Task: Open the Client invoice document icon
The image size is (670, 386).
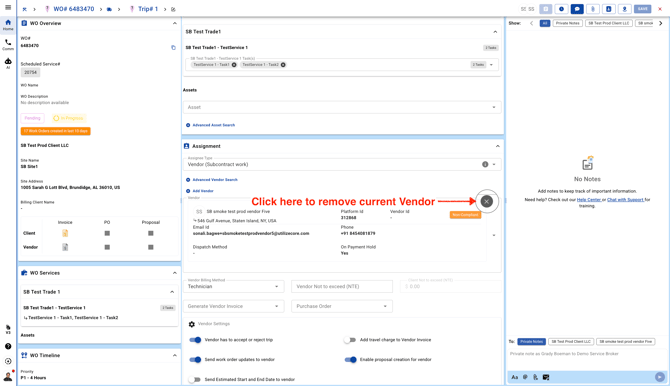Action: click(65, 233)
